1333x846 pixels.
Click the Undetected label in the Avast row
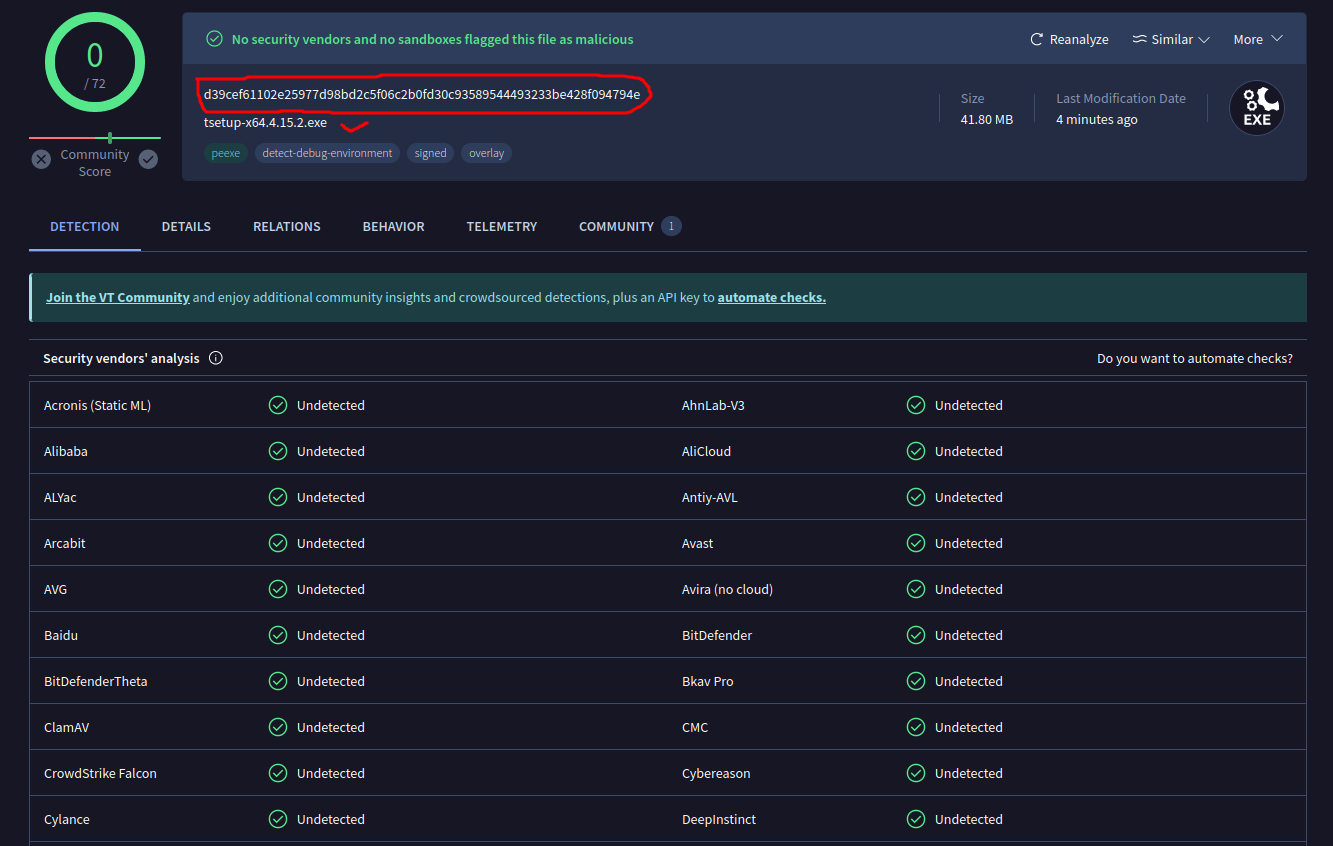pos(969,543)
